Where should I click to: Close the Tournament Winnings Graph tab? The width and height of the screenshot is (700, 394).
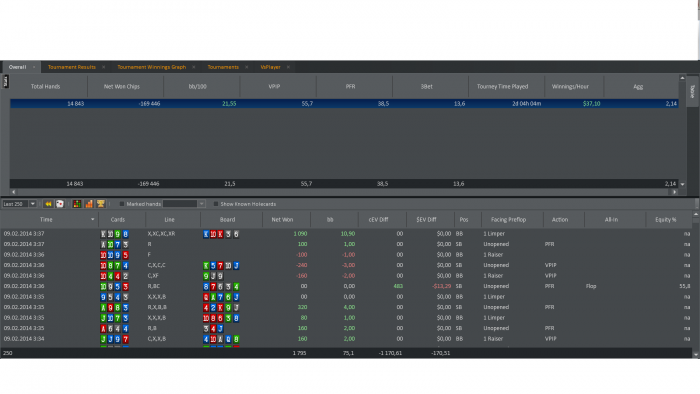[194, 67]
